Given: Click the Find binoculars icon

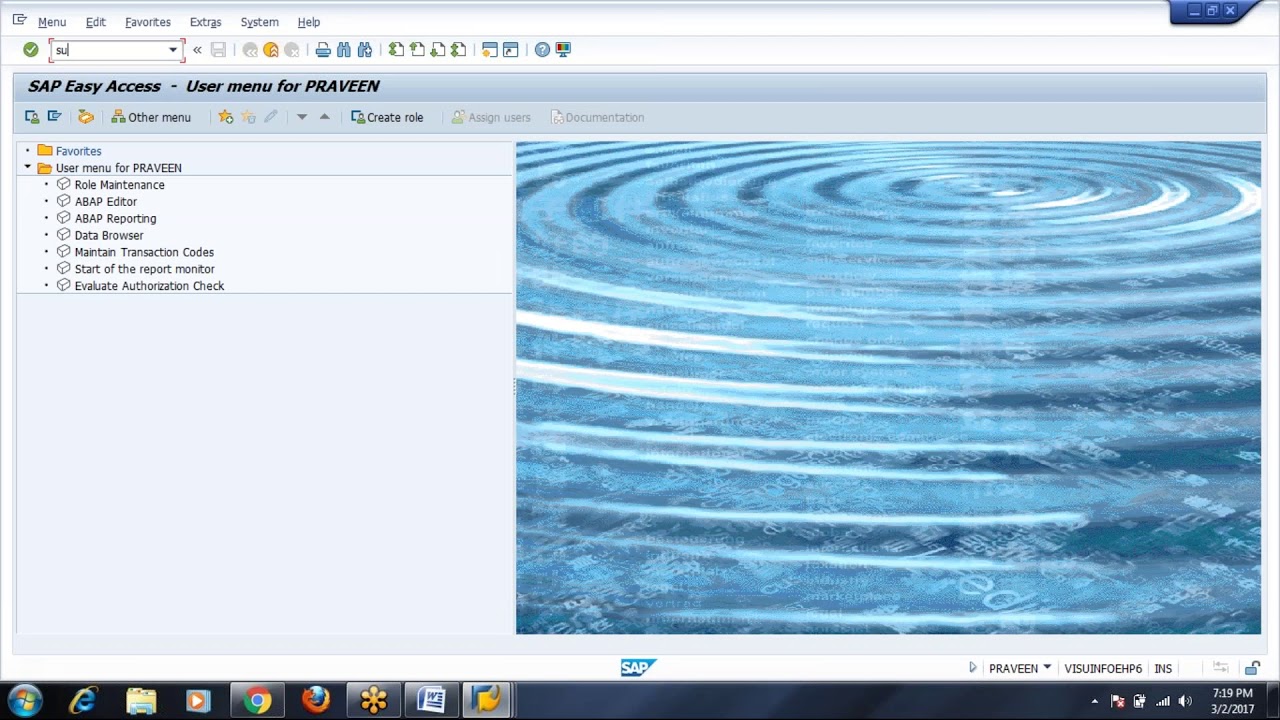Looking at the screenshot, I should (x=344, y=50).
